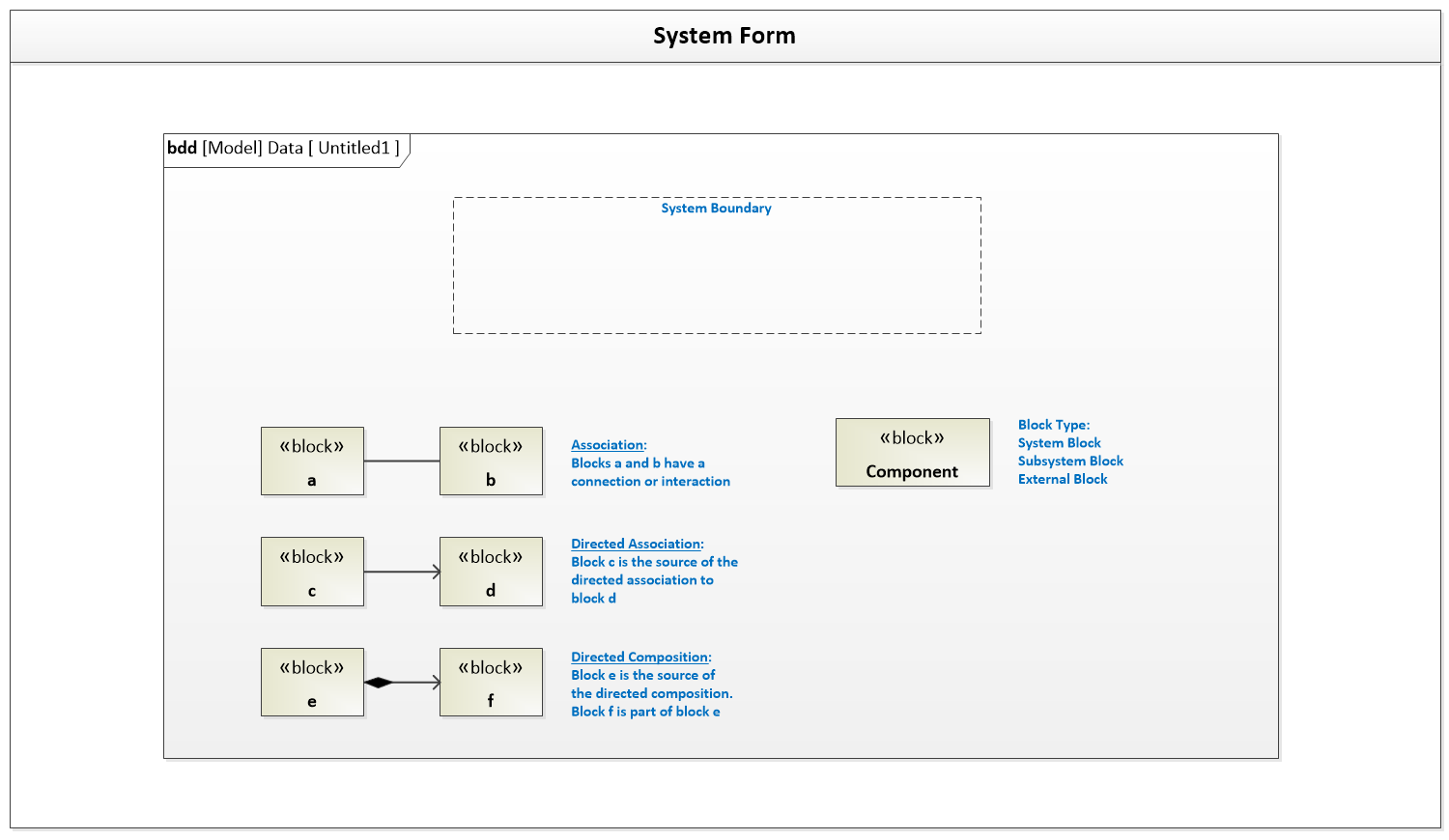This screenshot has height=840, width=1449.
Task: Click 'Blocks a and b have a' note text
Action: point(638,463)
